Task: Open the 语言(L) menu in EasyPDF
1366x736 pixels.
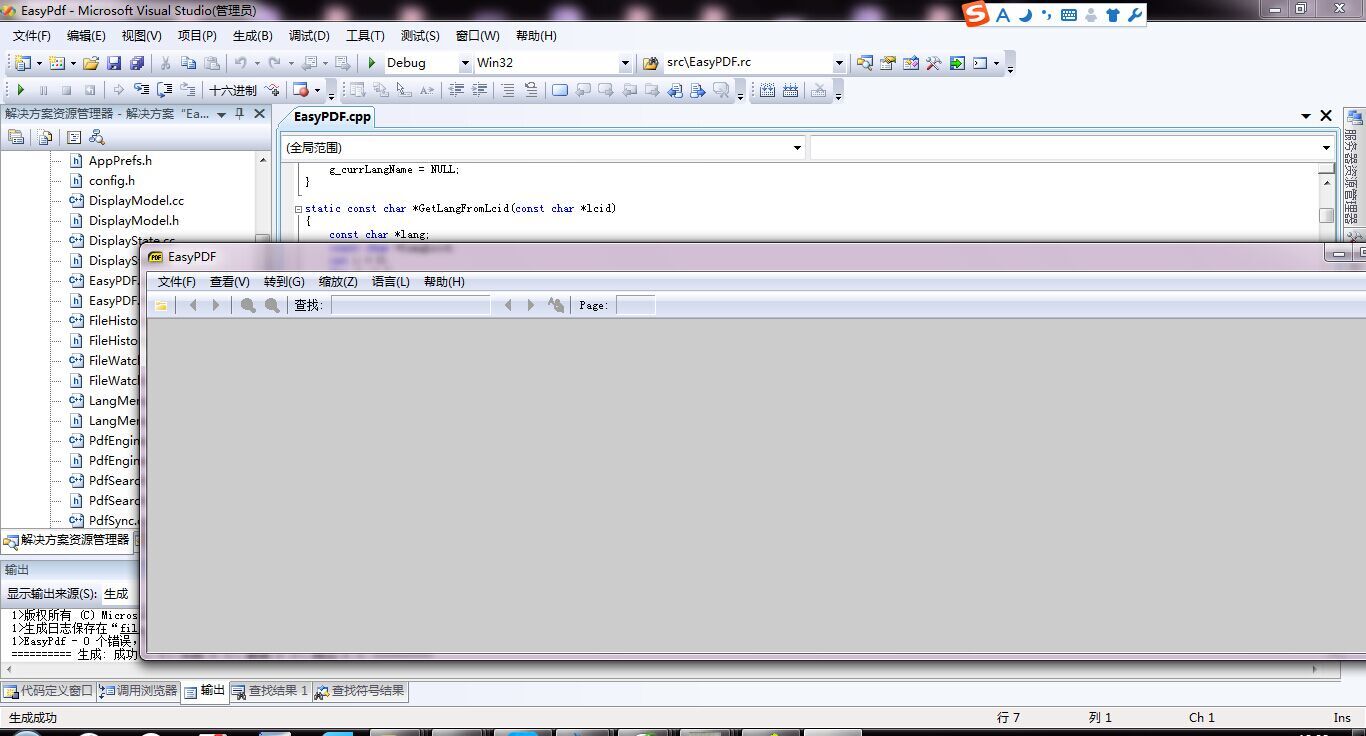Action: point(390,282)
